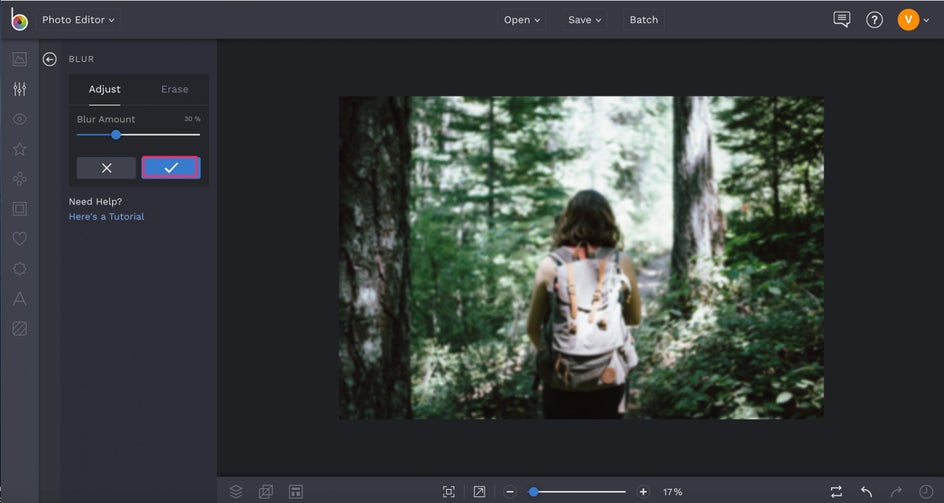Open the Here's a Tutorial link
Image resolution: width=944 pixels, height=503 pixels.
(107, 217)
